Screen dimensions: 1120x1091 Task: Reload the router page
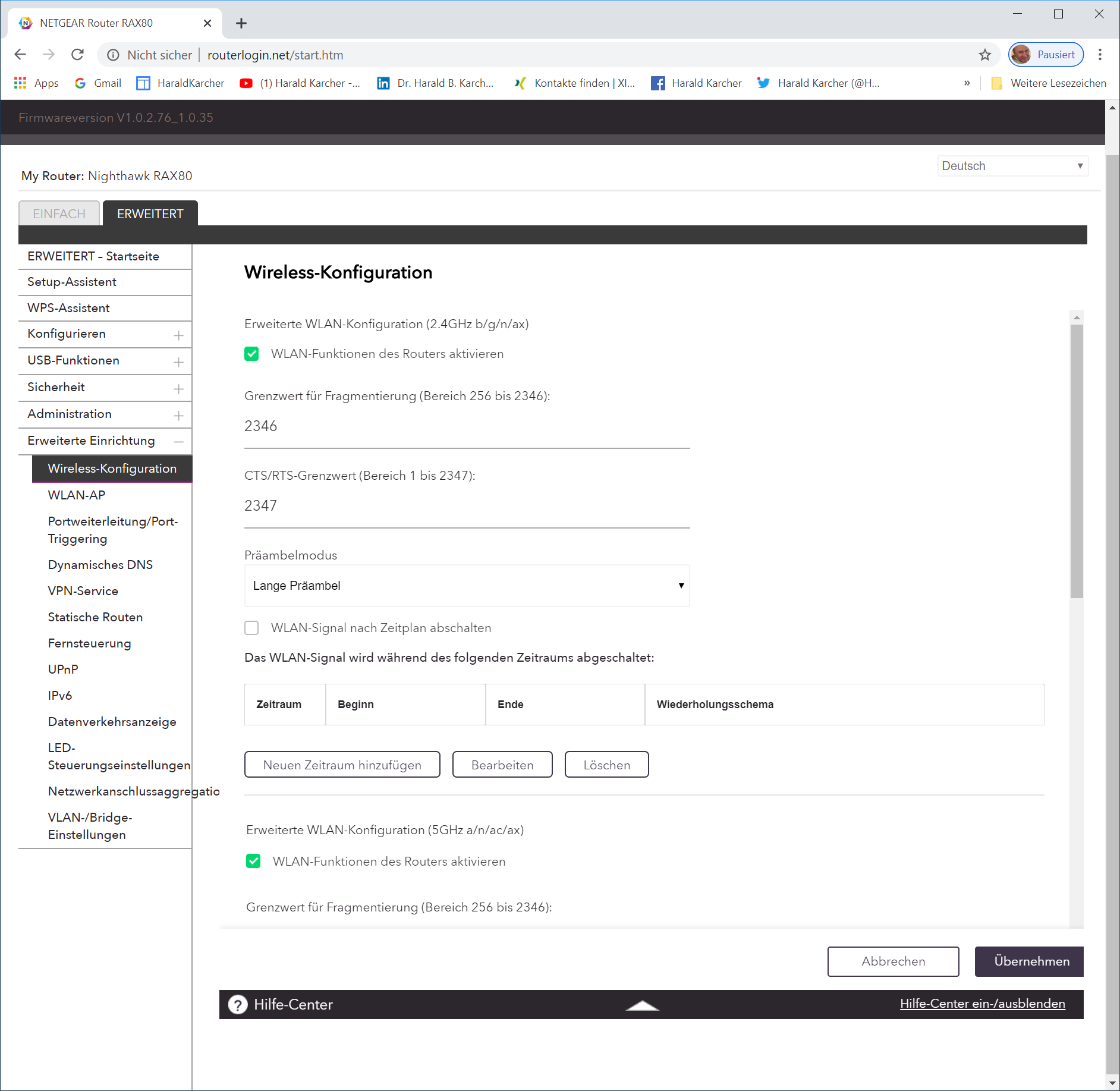click(77, 55)
